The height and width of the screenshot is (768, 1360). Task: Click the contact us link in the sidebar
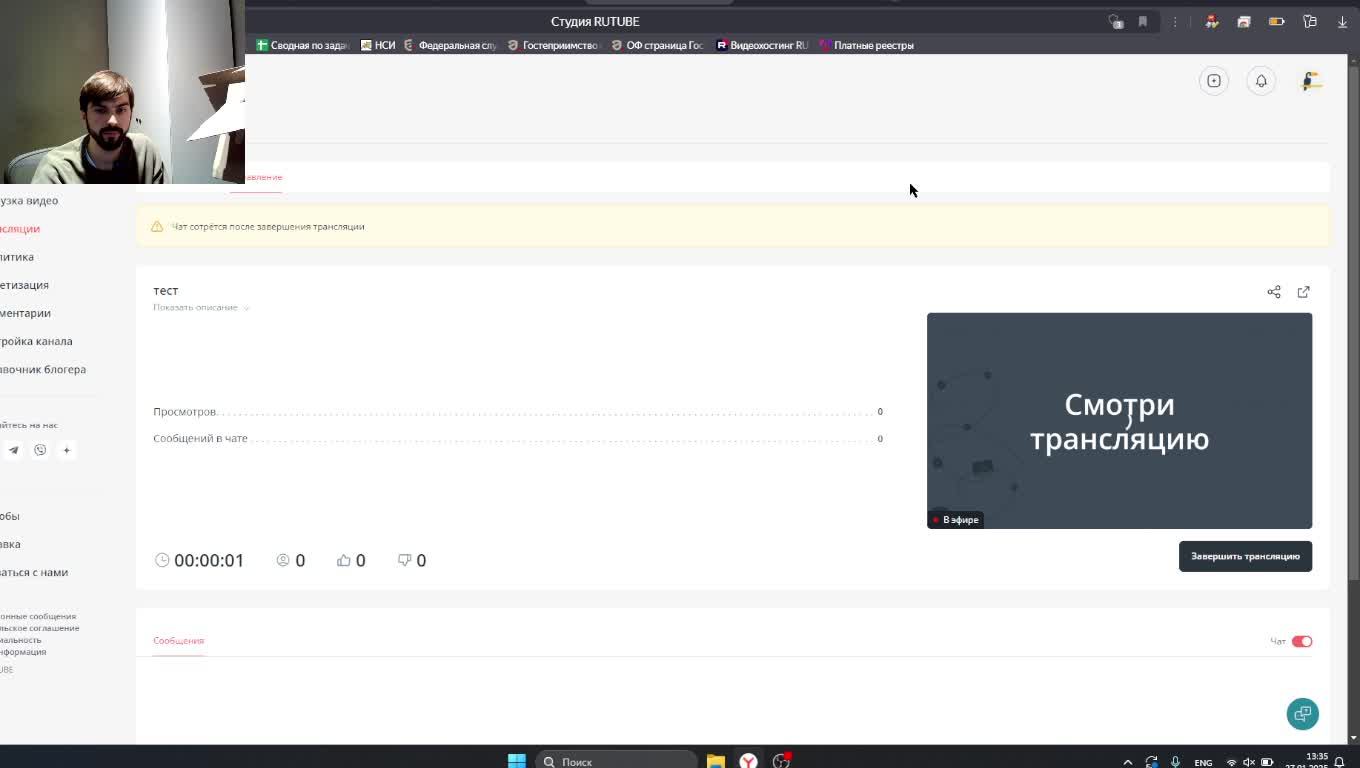(34, 572)
